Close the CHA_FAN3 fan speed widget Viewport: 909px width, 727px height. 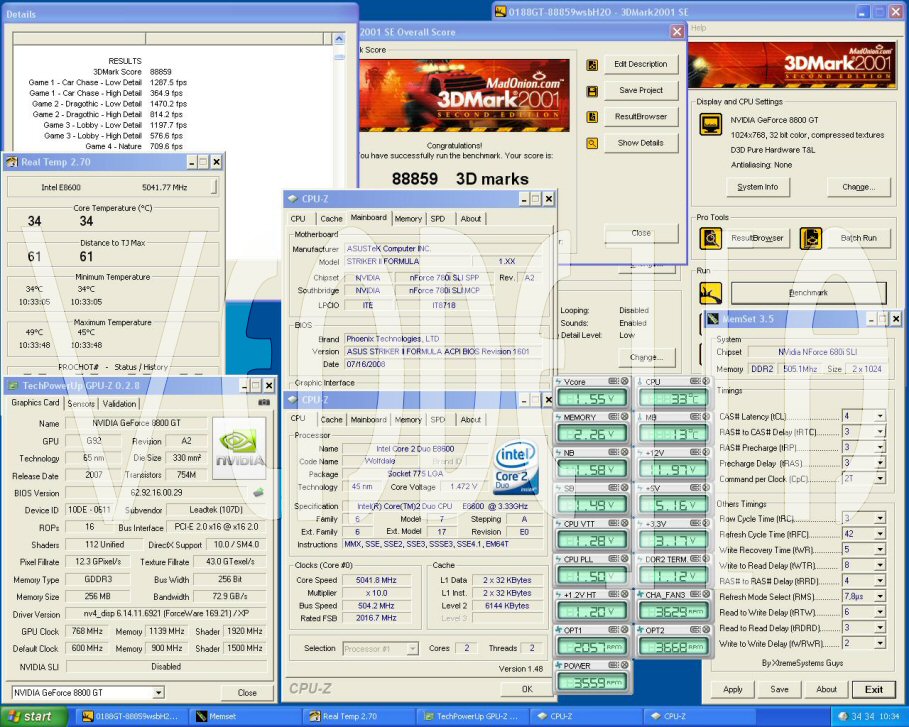point(706,594)
